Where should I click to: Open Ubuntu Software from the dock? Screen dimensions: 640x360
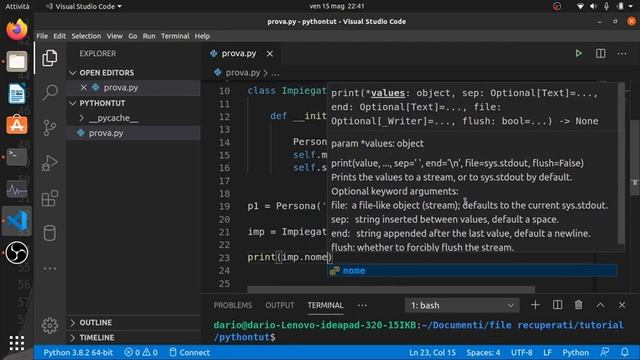tap(17, 125)
